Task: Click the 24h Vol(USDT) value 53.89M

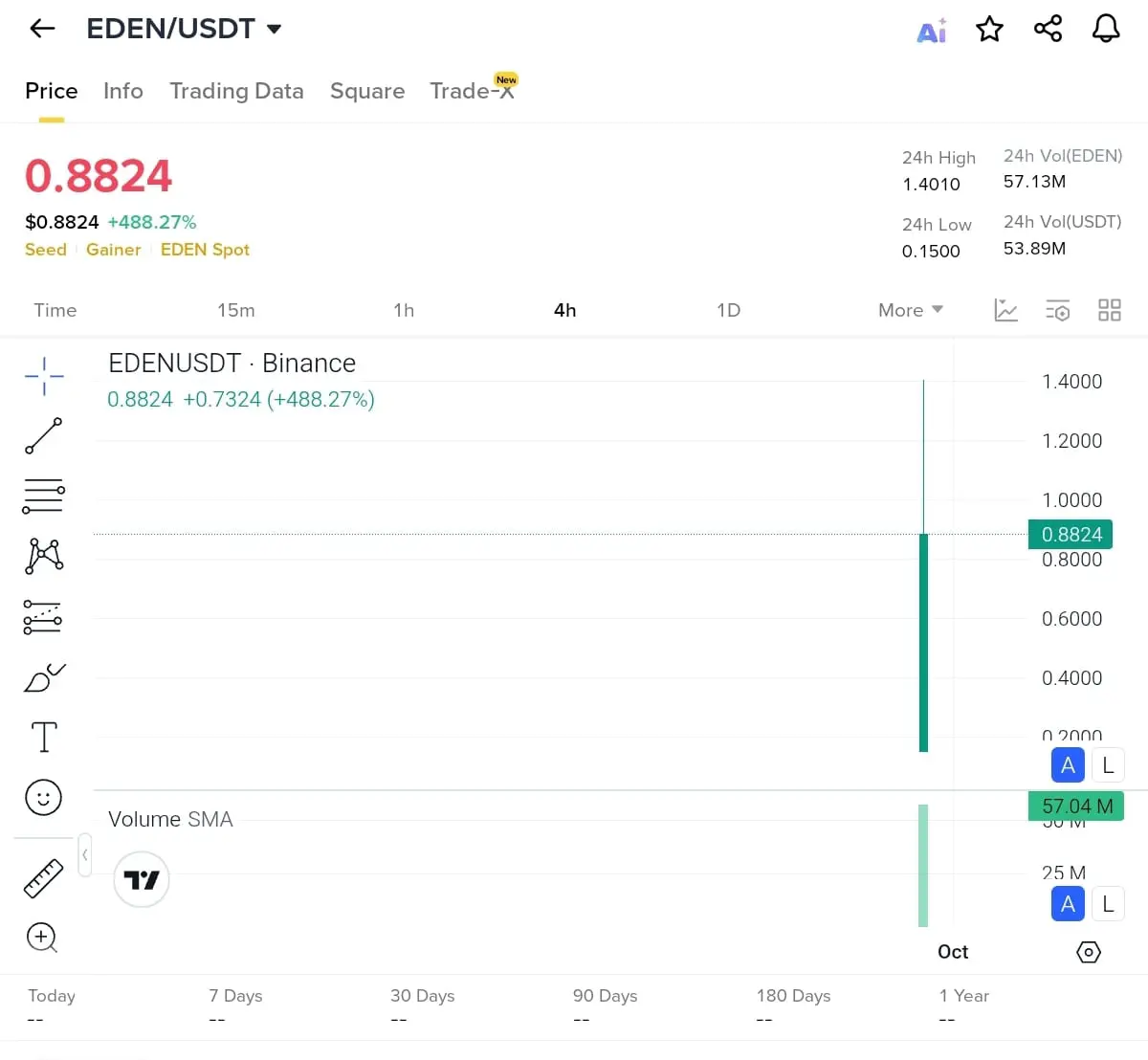Action: (x=1034, y=249)
